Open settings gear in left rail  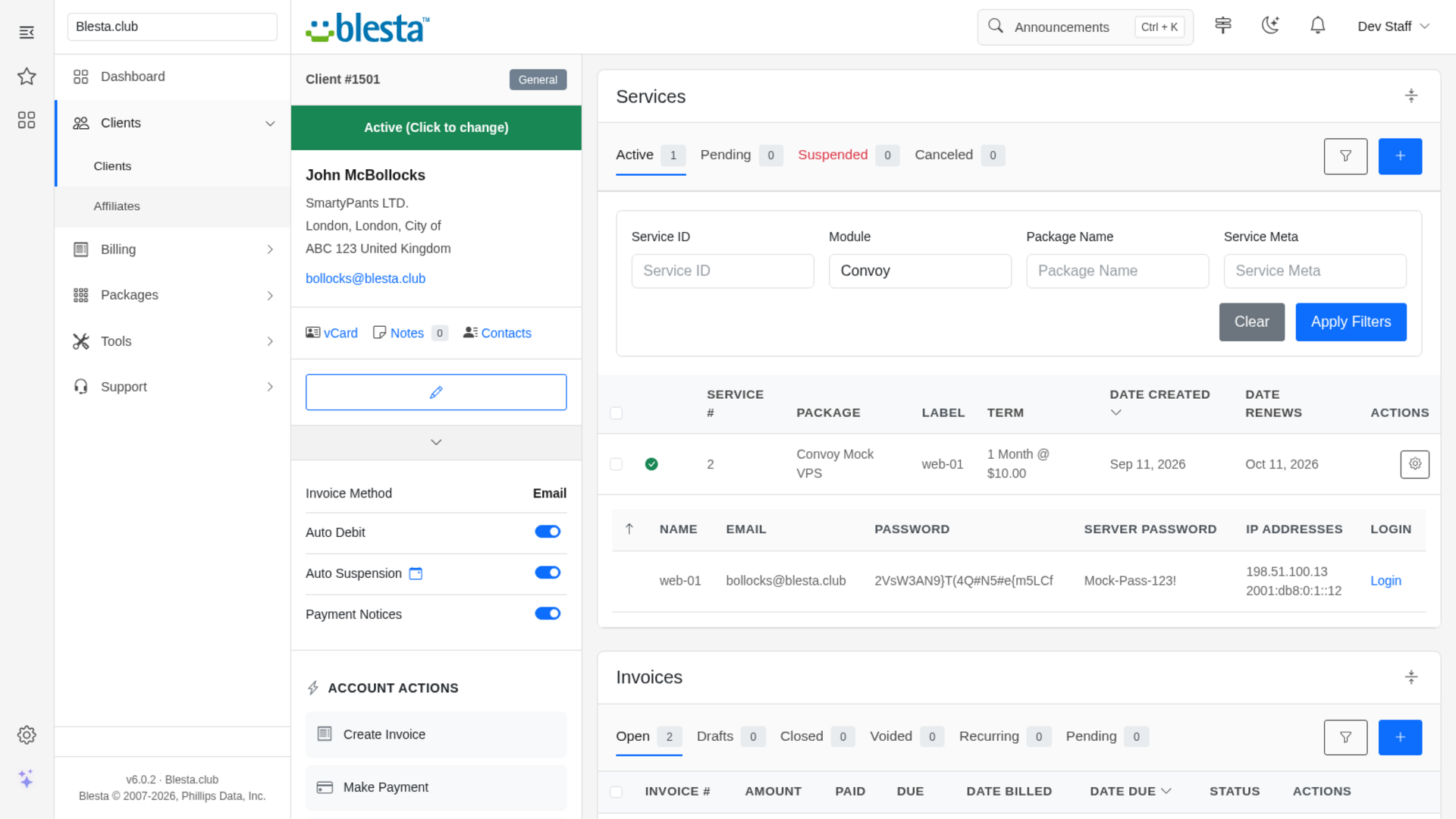click(27, 735)
